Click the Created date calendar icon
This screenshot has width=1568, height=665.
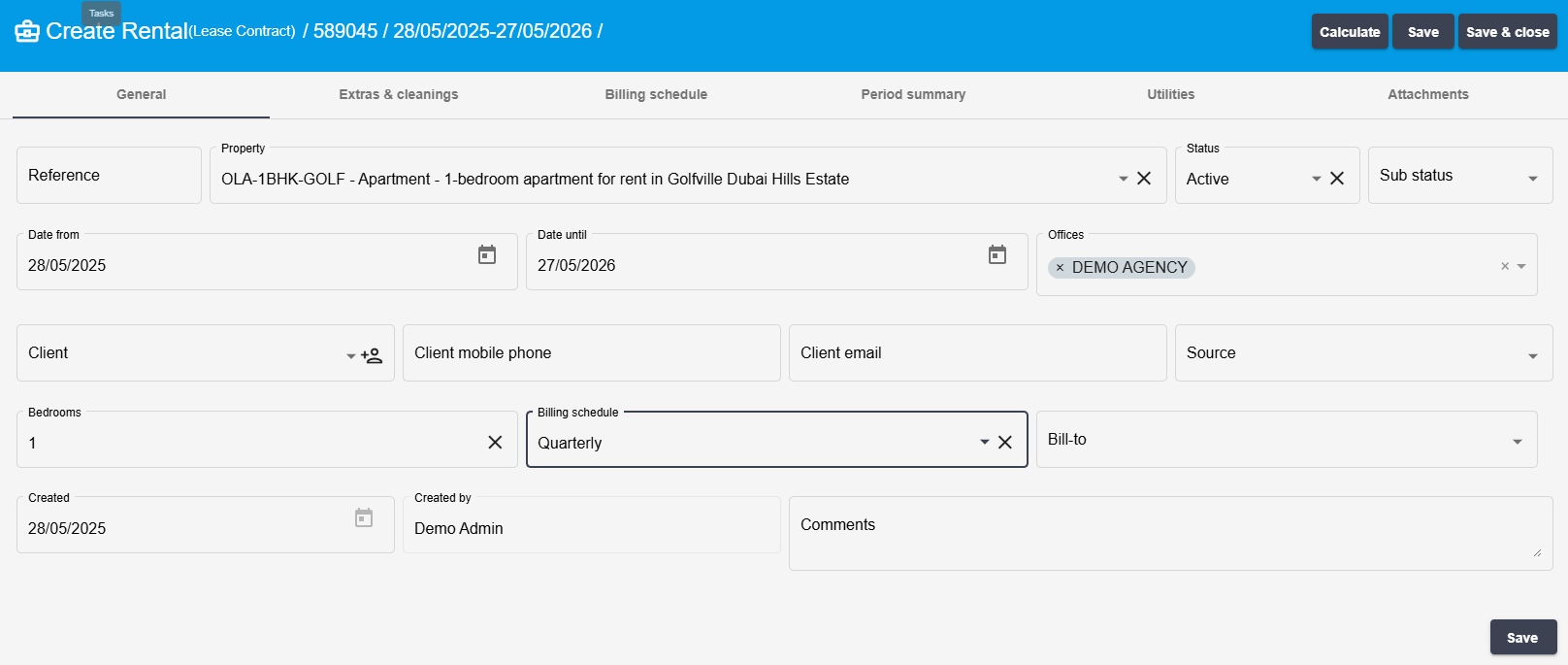pos(364,517)
